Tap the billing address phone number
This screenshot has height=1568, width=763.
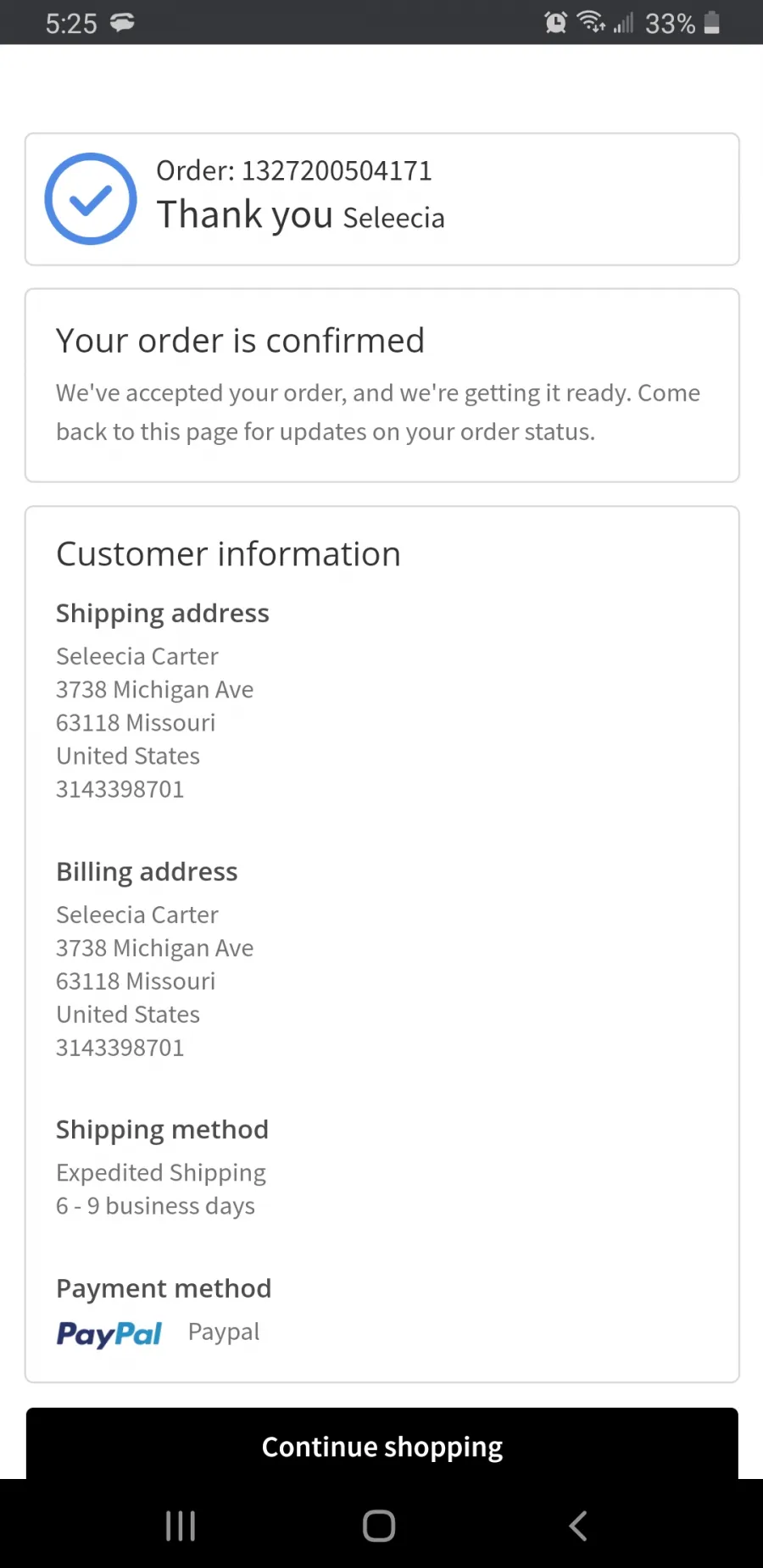[x=120, y=1048]
